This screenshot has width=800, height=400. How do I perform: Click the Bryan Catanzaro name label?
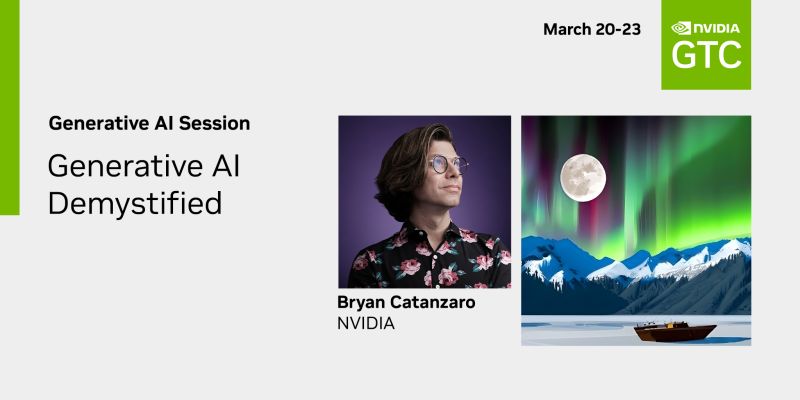(406, 302)
